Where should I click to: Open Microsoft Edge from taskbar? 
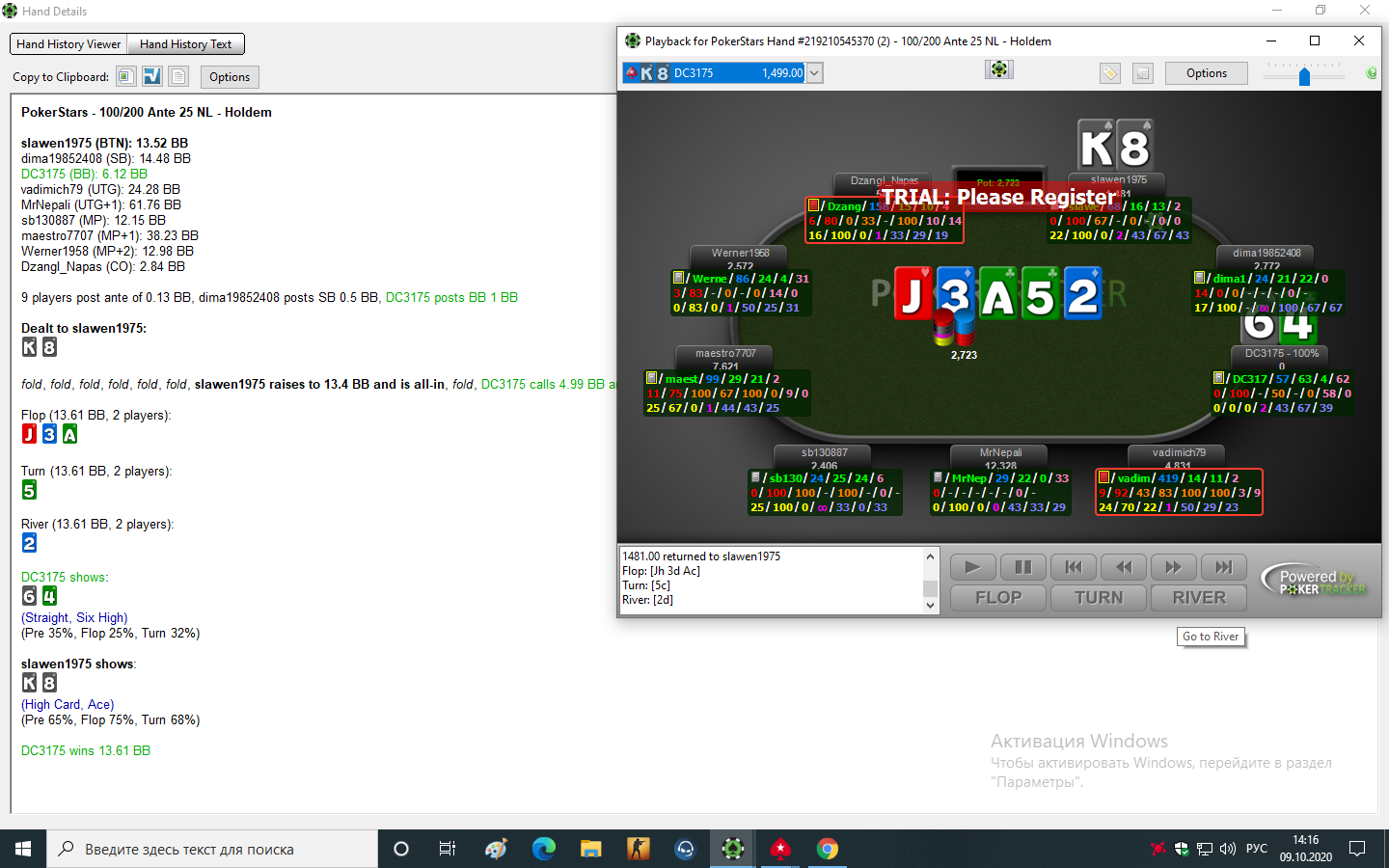[x=544, y=849]
